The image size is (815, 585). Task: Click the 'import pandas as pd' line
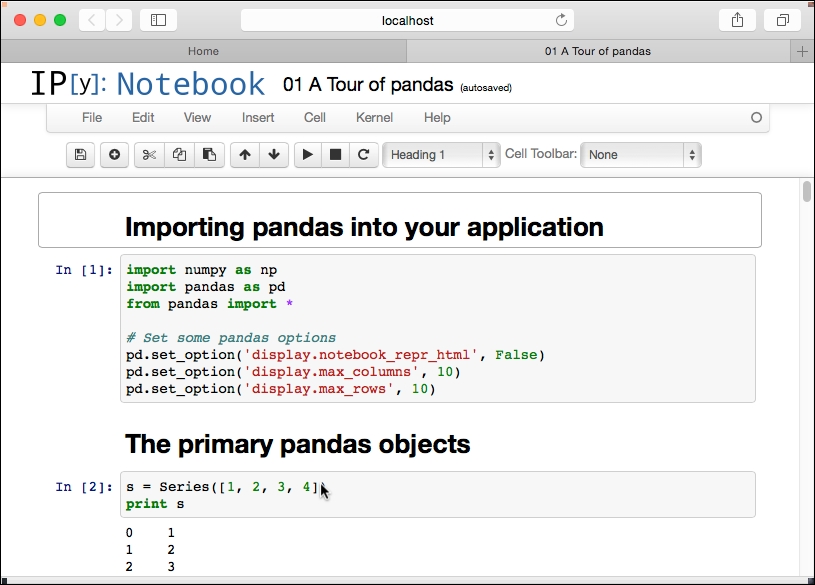click(x=206, y=287)
